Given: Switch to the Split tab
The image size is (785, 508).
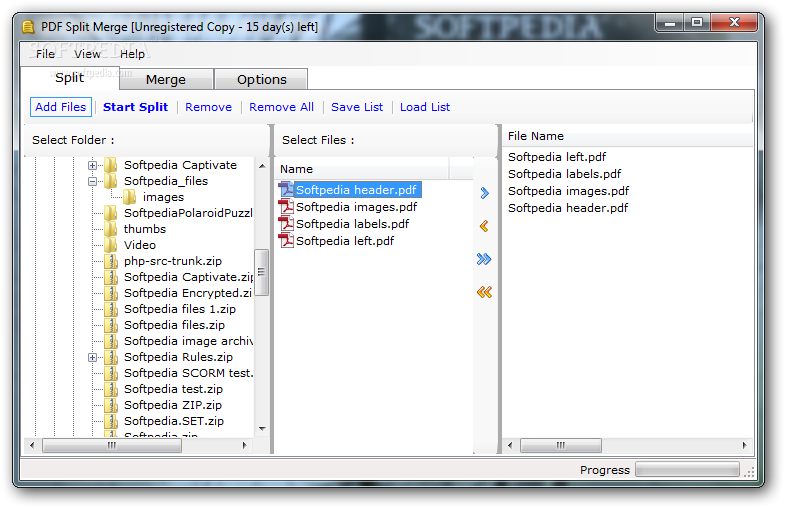Looking at the screenshot, I should (x=70, y=78).
